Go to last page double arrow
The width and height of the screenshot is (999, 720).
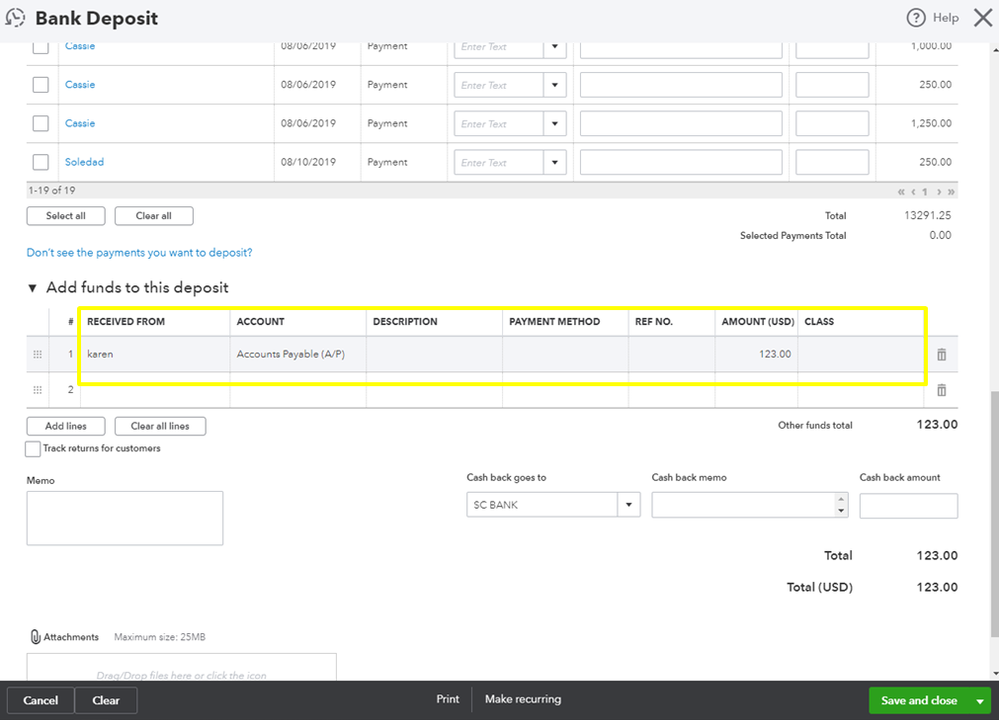(x=951, y=191)
